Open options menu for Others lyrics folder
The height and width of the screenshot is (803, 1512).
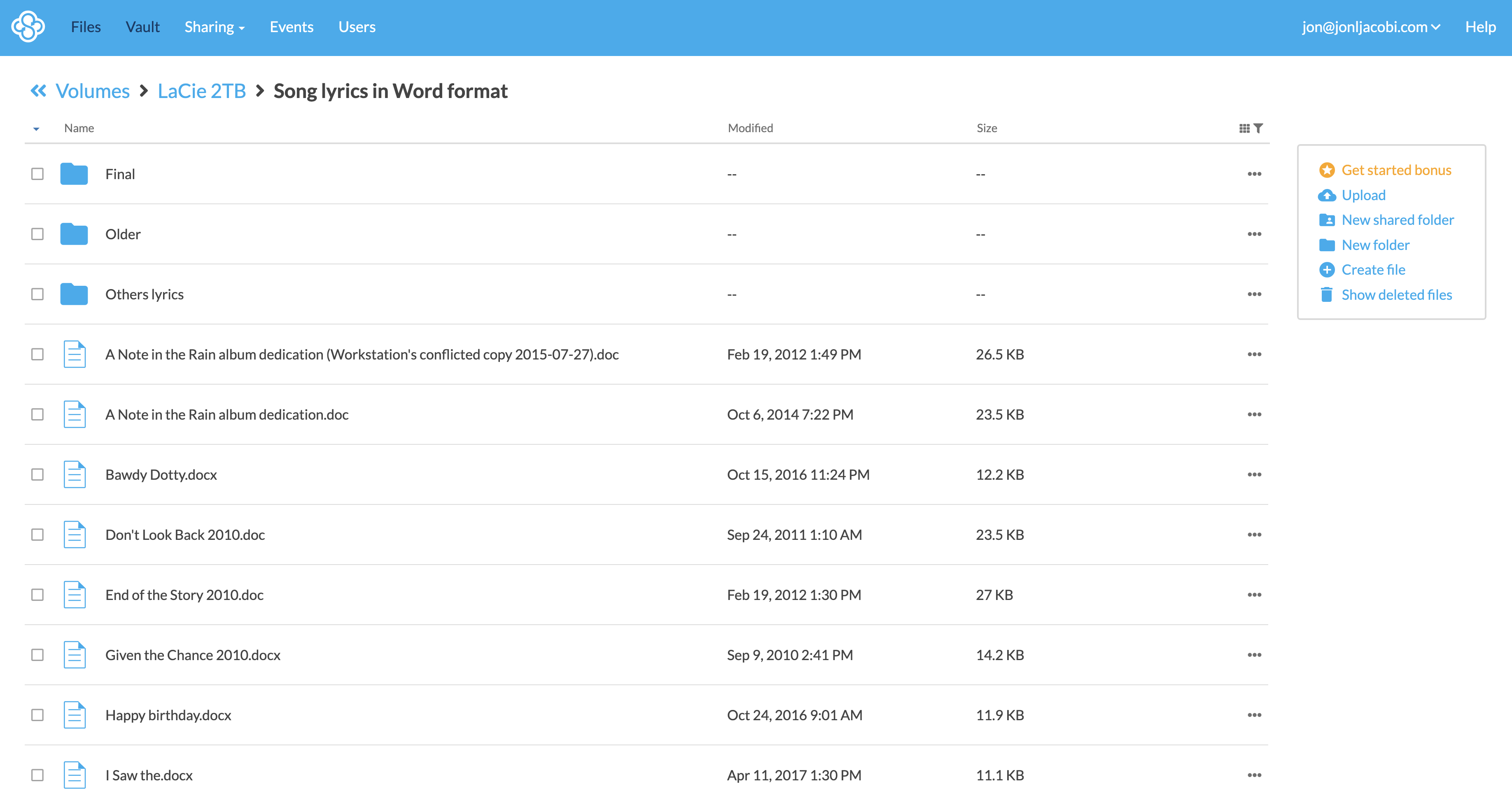tap(1255, 294)
